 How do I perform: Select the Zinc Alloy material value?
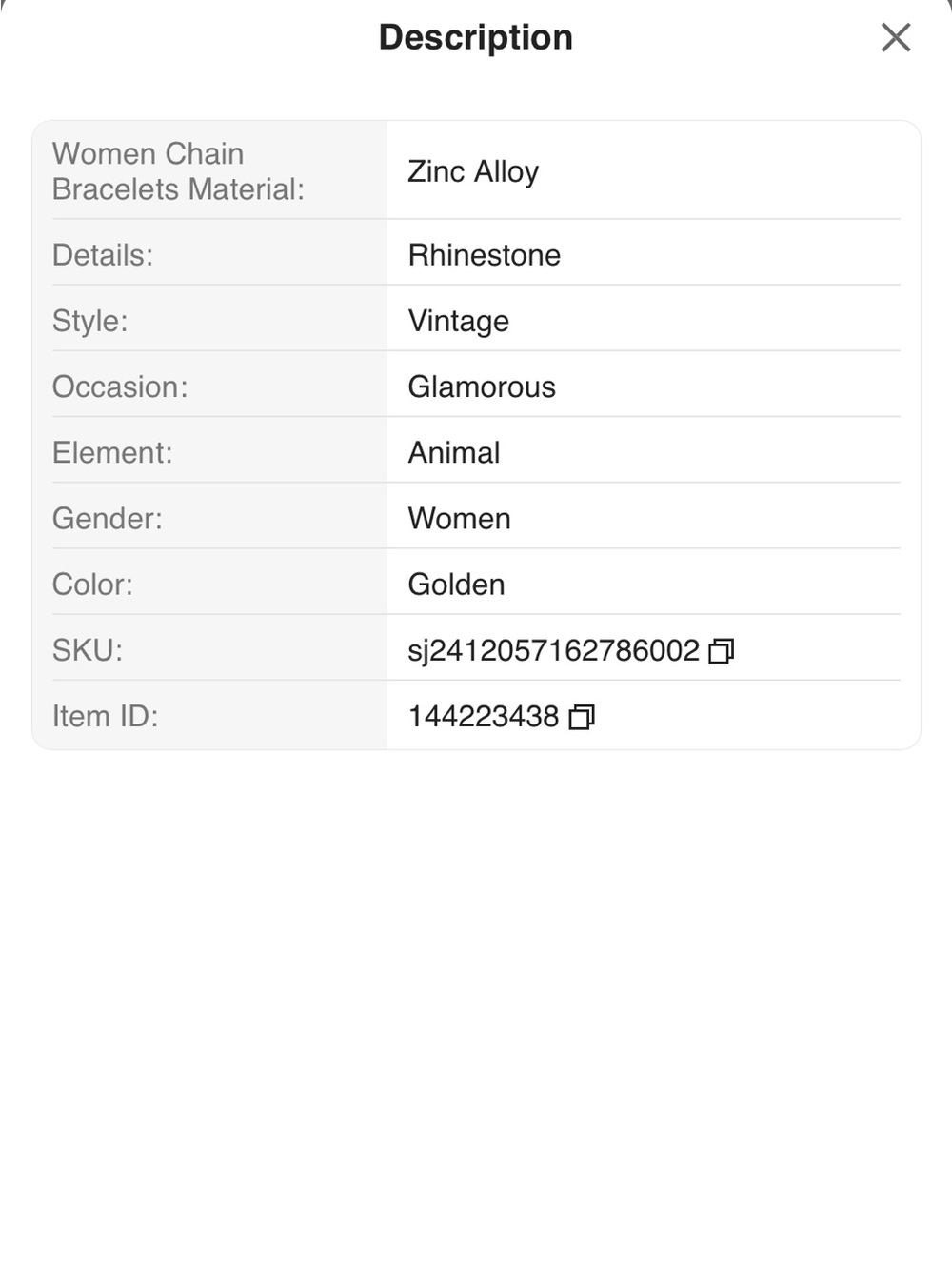pyautogui.click(x=473, y=171)
